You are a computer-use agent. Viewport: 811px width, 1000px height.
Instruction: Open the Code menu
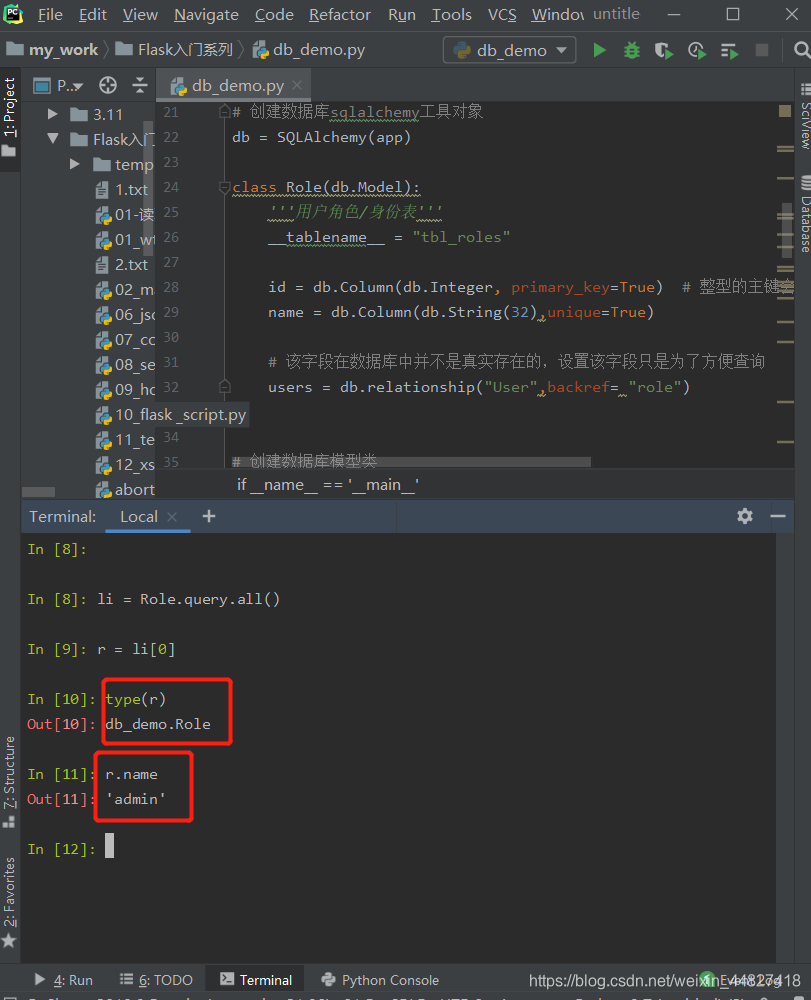pos(274,14)
